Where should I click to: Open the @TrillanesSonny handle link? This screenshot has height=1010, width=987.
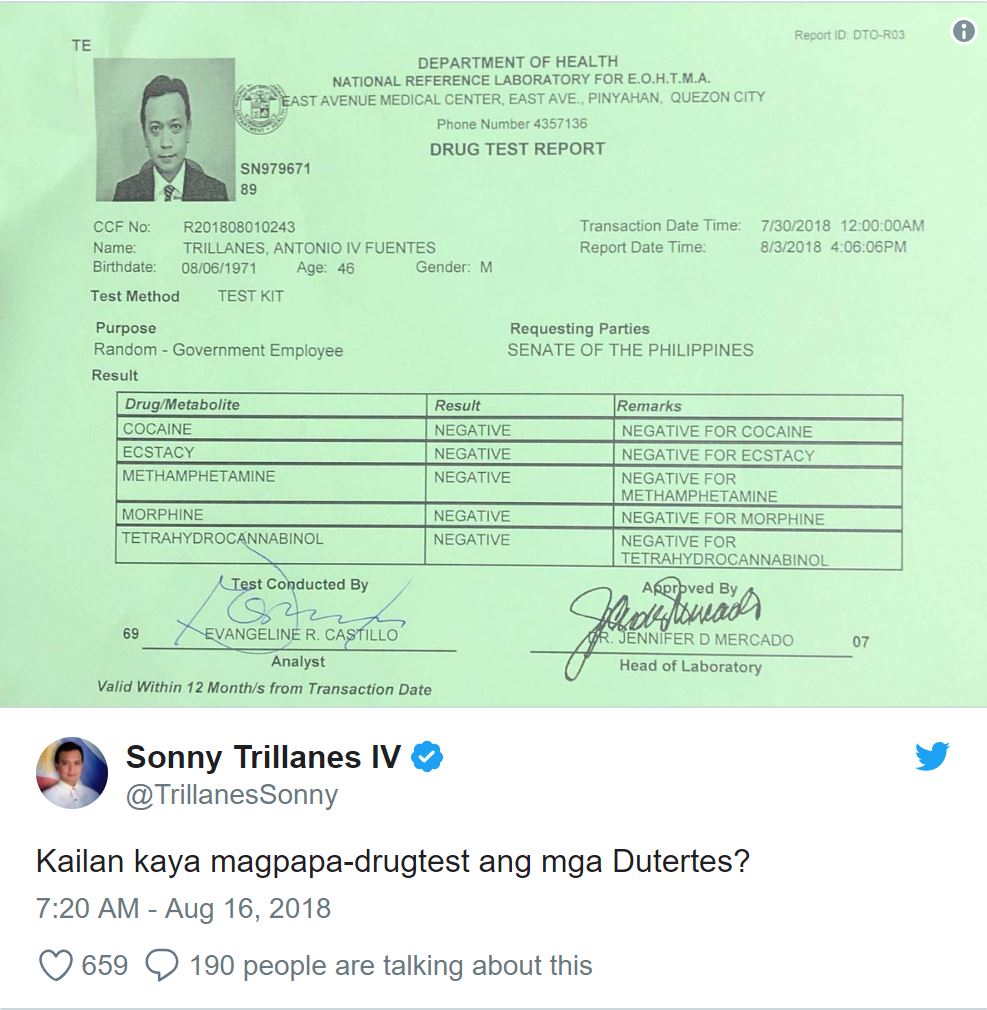pyautogui.click(x=231, y=795)
